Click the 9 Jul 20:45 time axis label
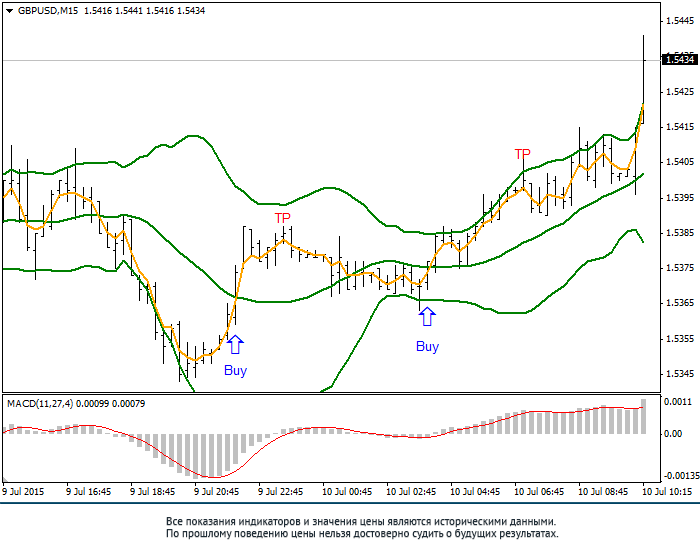 click(217, 492)
